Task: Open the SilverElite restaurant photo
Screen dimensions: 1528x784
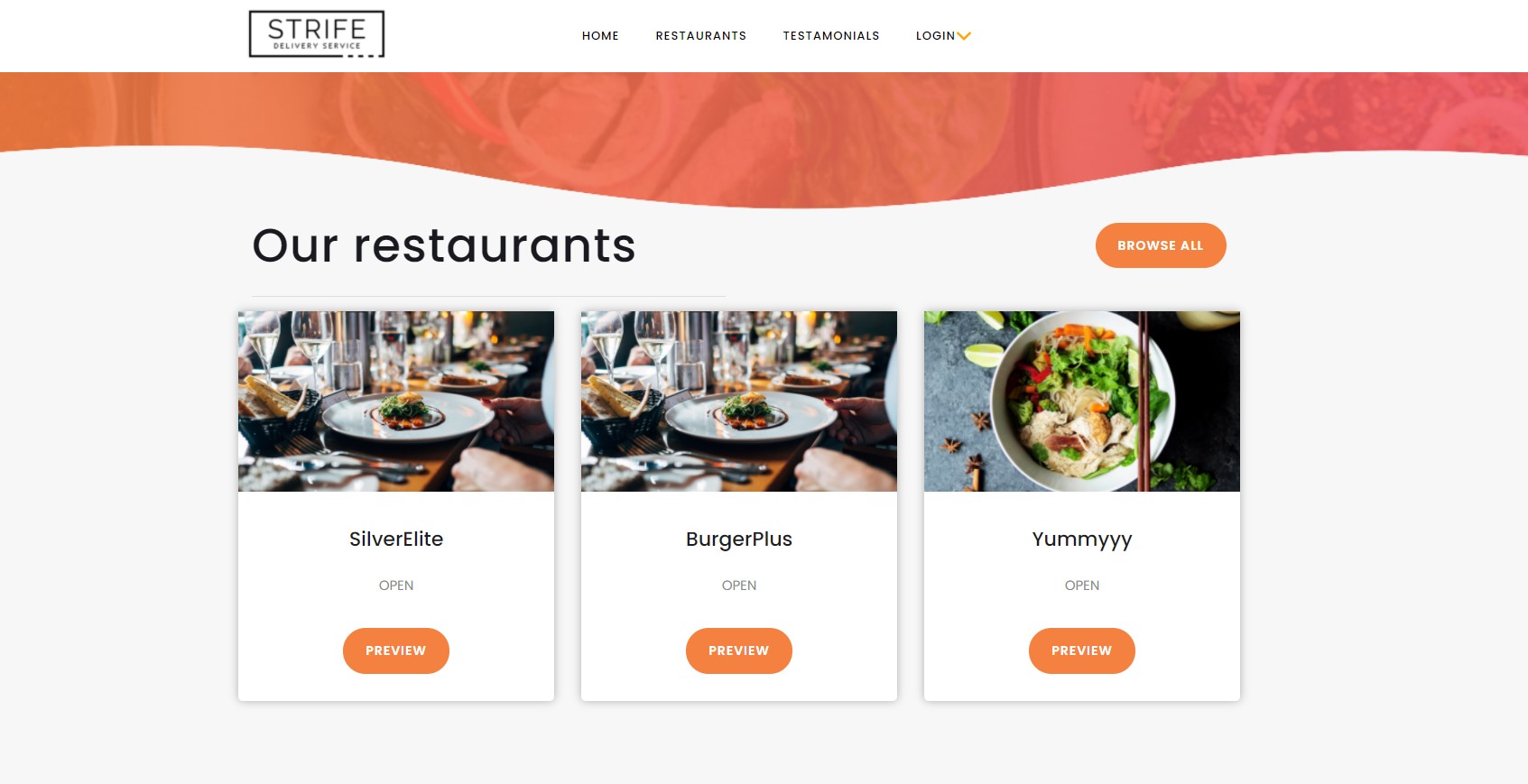Action: 396,401
